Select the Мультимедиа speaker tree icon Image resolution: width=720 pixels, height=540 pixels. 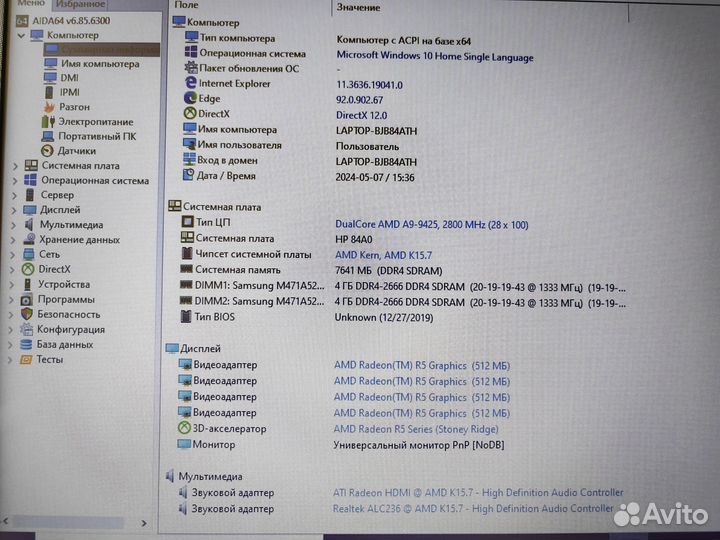(29, 225)
